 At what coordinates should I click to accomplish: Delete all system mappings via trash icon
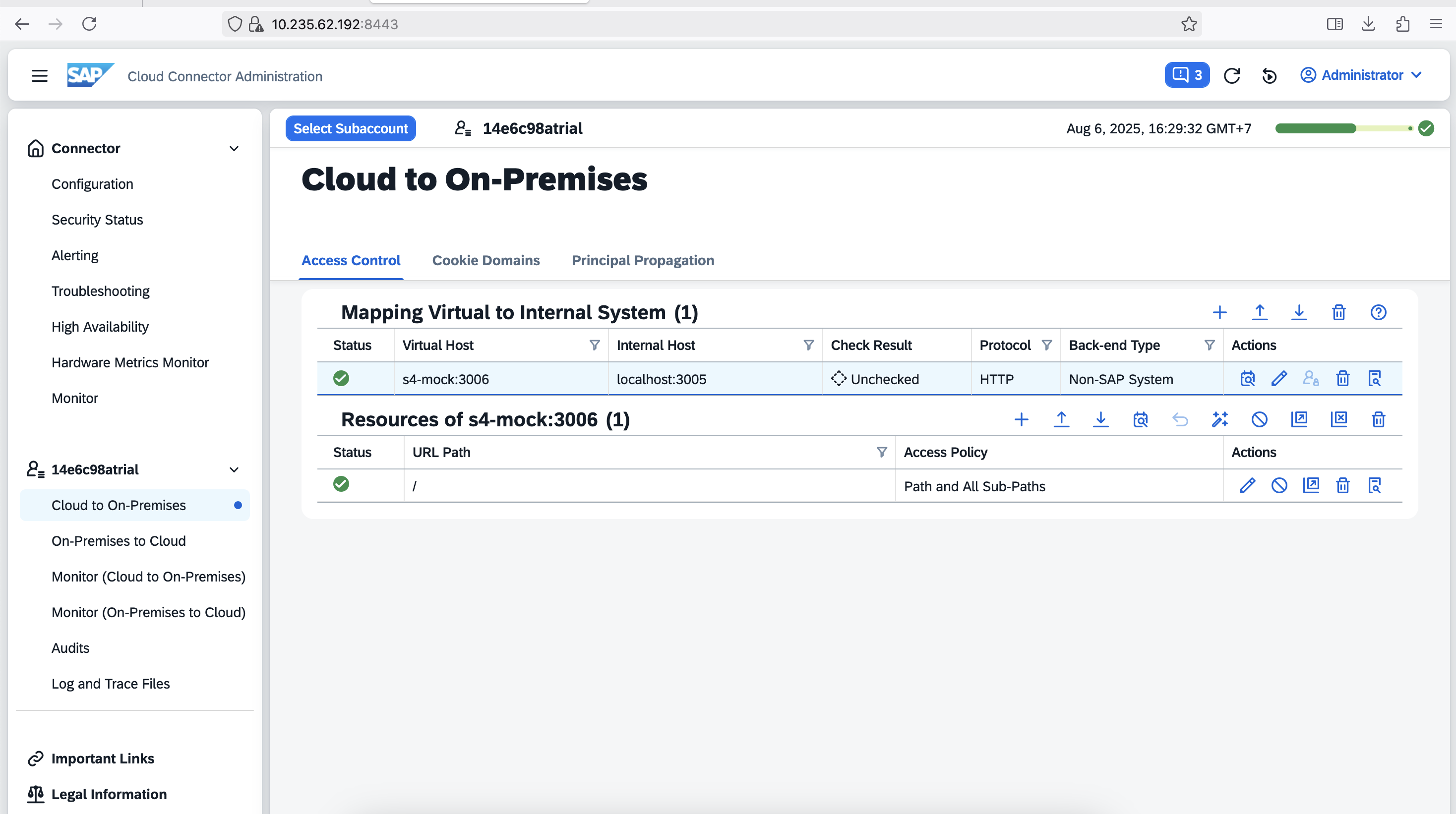[x=1338, y=312]
